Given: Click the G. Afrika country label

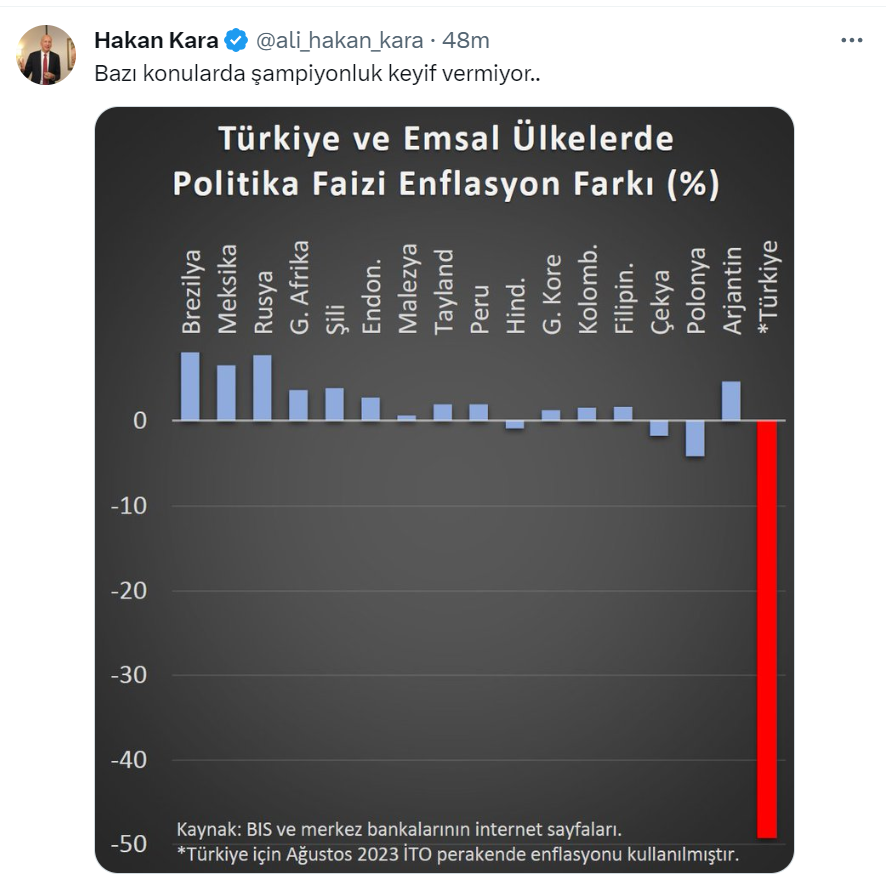Looking at the screenshot, I should [x=299, y=286].
